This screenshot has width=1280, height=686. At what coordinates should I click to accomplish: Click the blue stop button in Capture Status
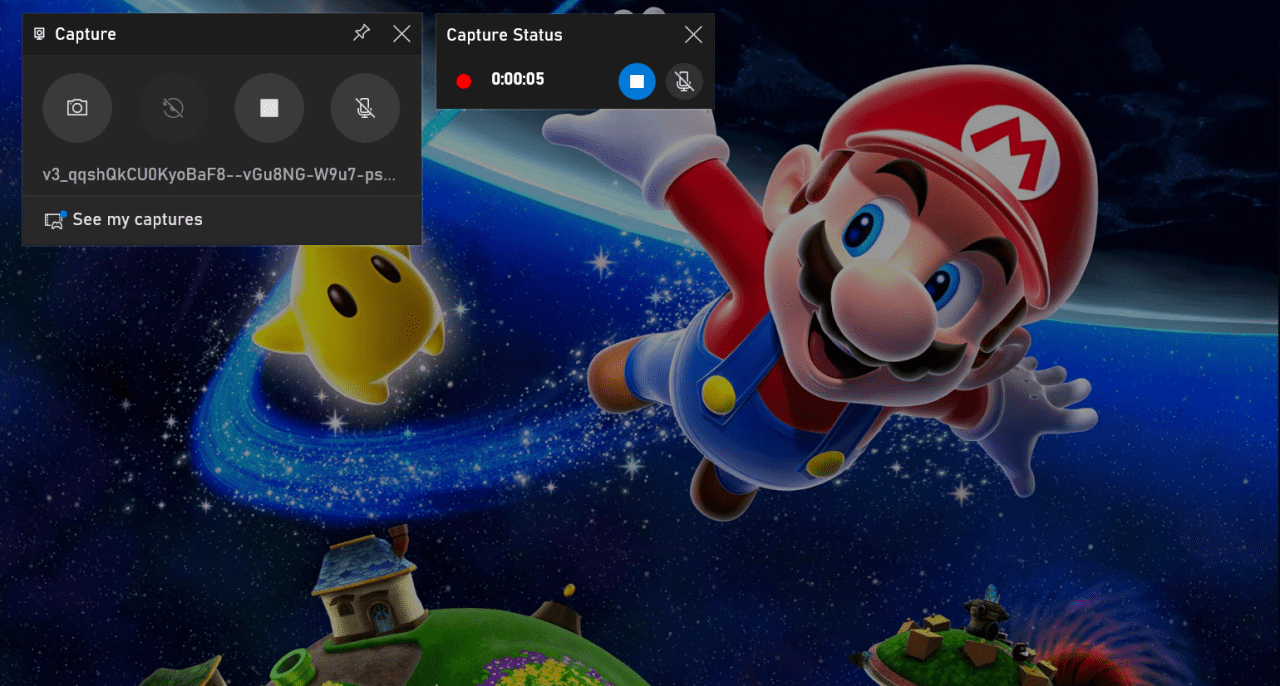point(637,81)
